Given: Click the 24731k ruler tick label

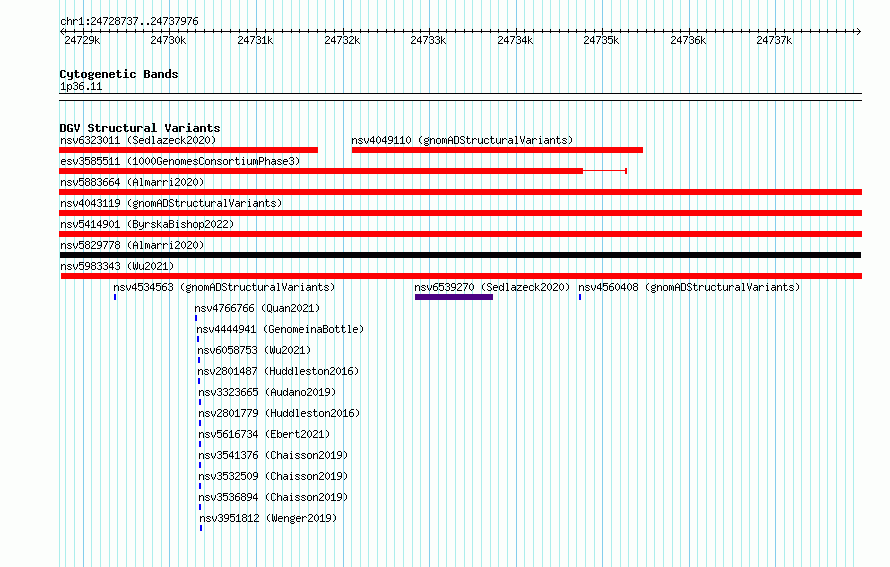Looking at the screenshot, I should (255, 40).
